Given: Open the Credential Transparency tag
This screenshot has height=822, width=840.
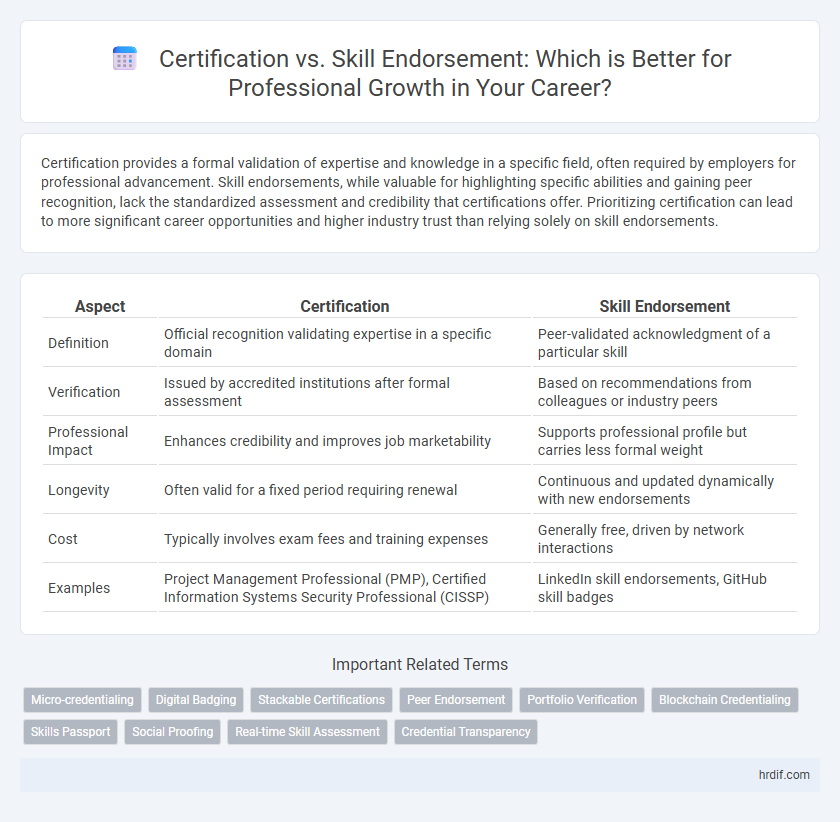Looking at the screenshot, I should (466, 732).
